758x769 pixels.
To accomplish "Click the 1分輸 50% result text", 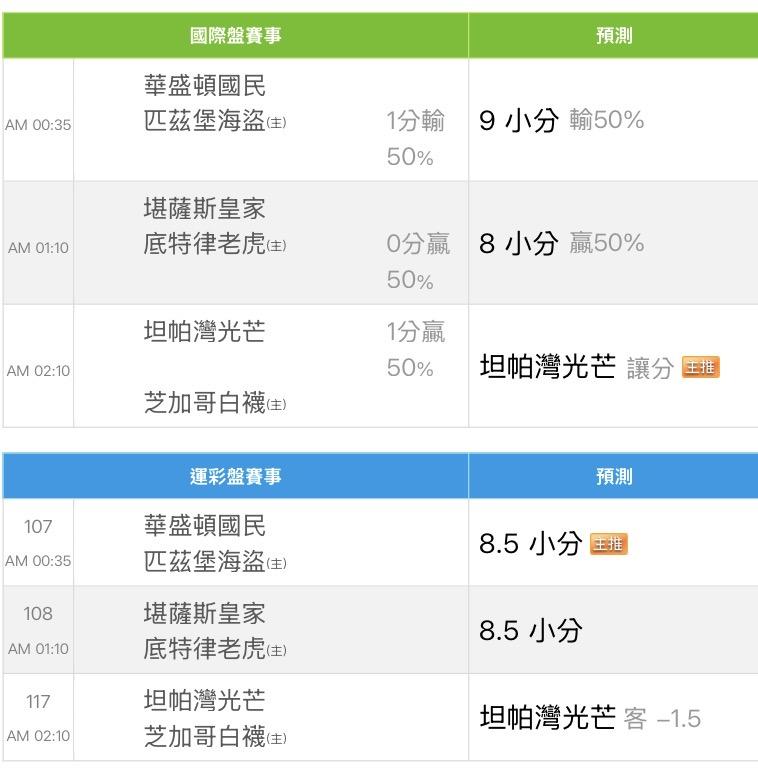I will (x=415, y=138).
